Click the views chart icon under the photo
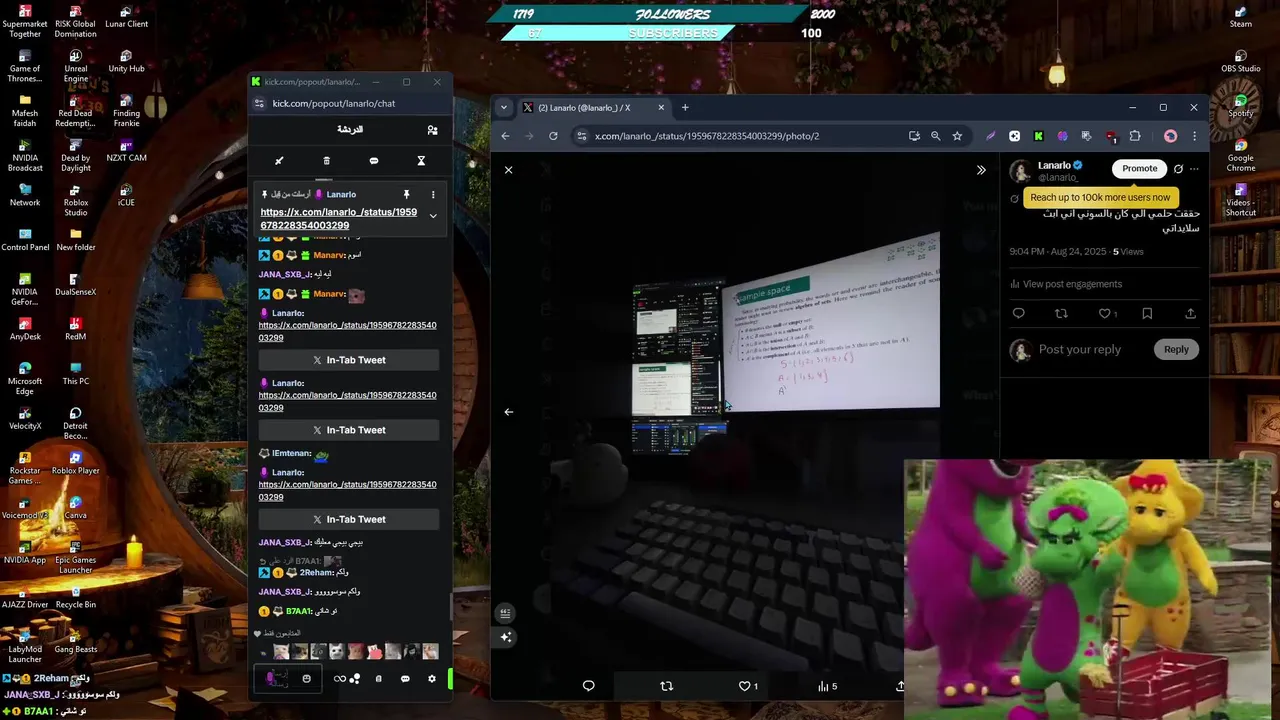The height and width of the screenshot is (720, 1280). pos(823,686)
